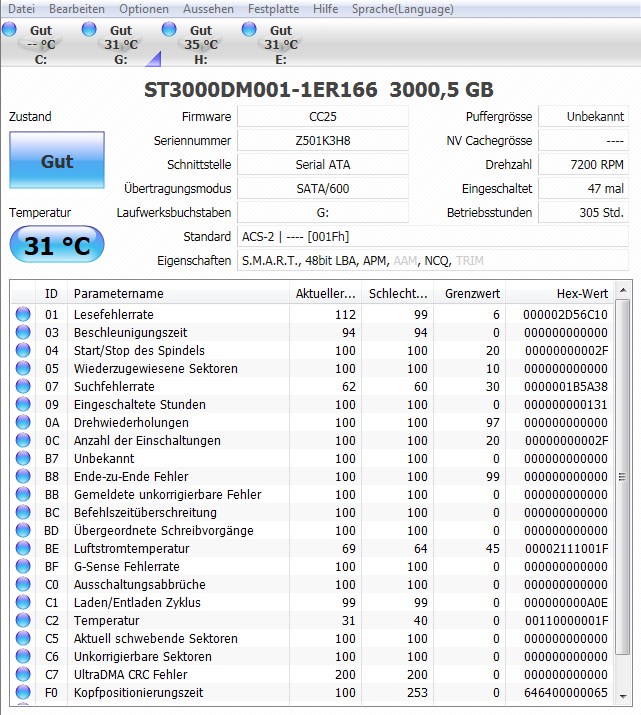This screenshot has width=641, height=715.
Task: Click the Parametername column header
Action: (x=178, y=293)
